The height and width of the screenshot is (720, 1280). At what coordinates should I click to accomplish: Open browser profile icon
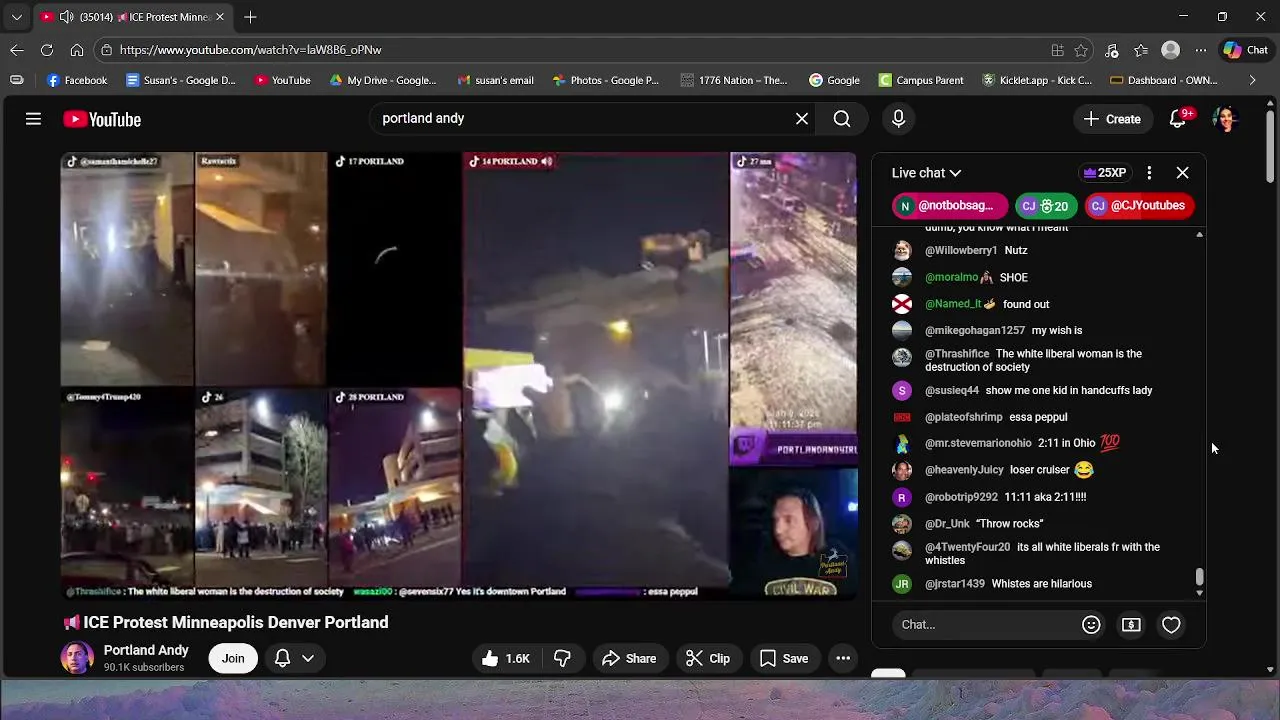1170,50
